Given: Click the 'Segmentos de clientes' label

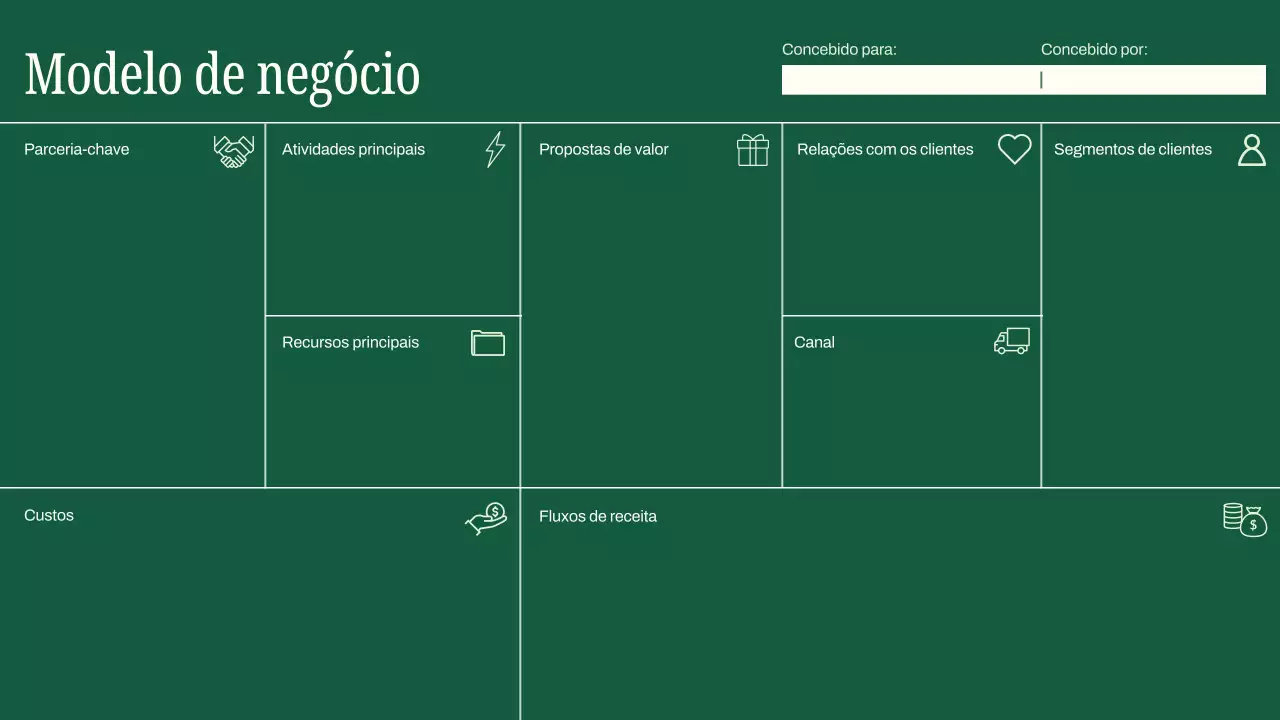Looking at the screenshot, I should pyautogui.click(x=1133, y=149).
